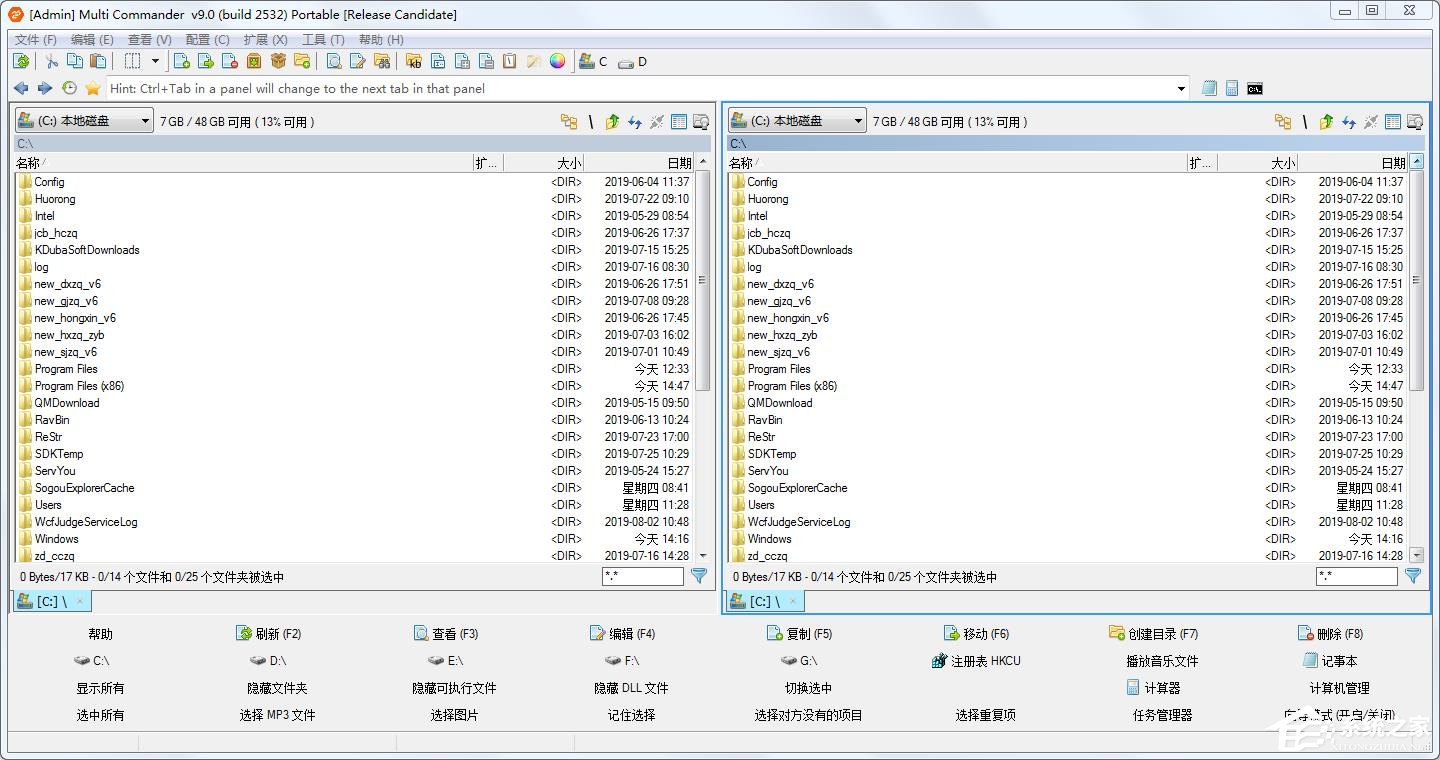Viewport: 1440px width, 760px height.
Task: Click the 创建目录 (F7) button
Action: click(x=1153, y=634)
